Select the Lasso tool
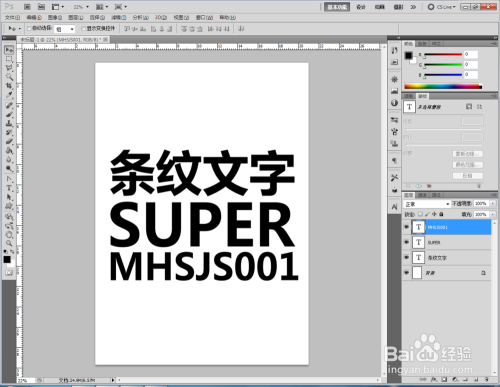Viewport: 500px width, 387px height. tap(9, 68)
